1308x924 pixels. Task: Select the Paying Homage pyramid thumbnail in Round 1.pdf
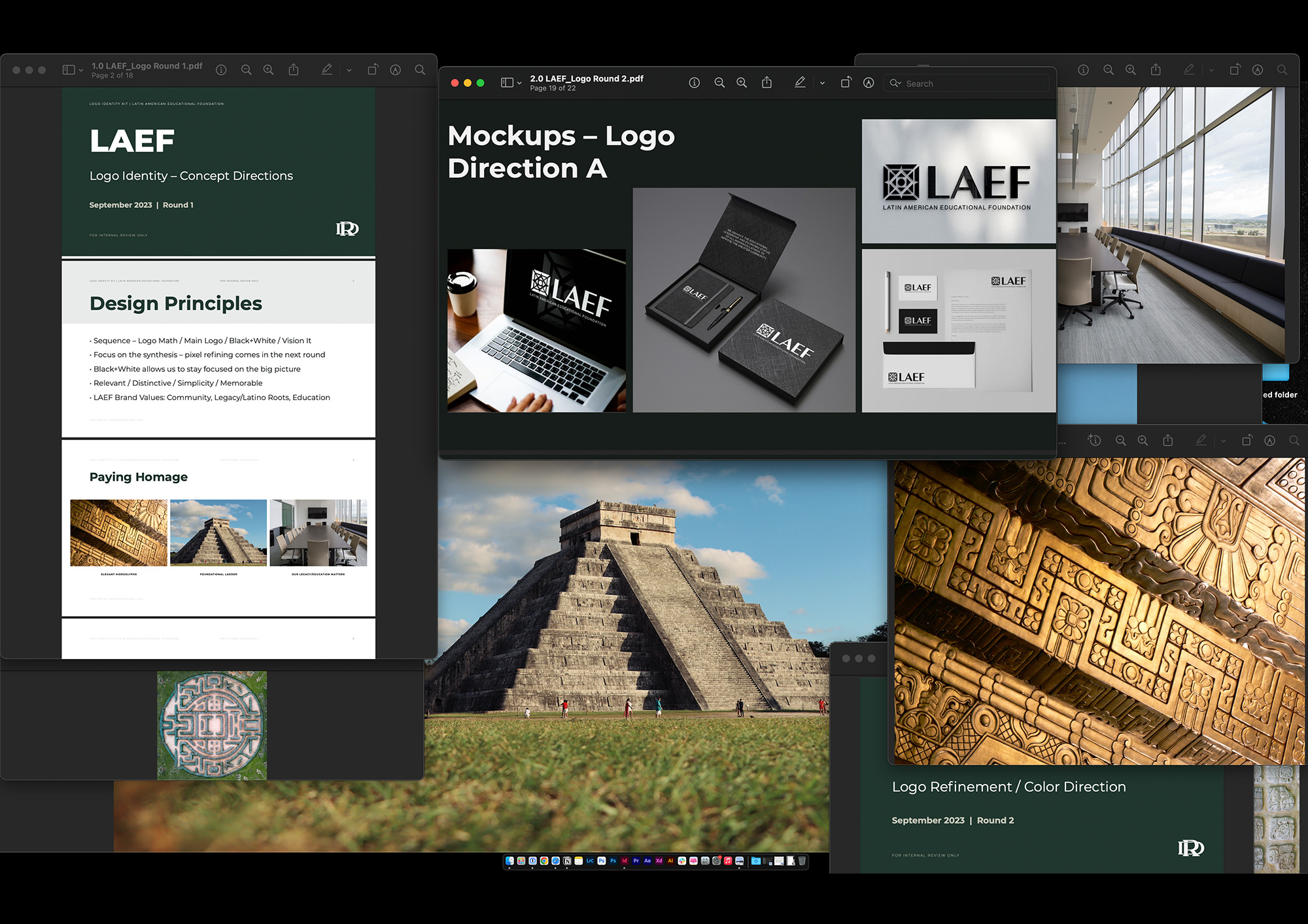click(x=218, y=533)
